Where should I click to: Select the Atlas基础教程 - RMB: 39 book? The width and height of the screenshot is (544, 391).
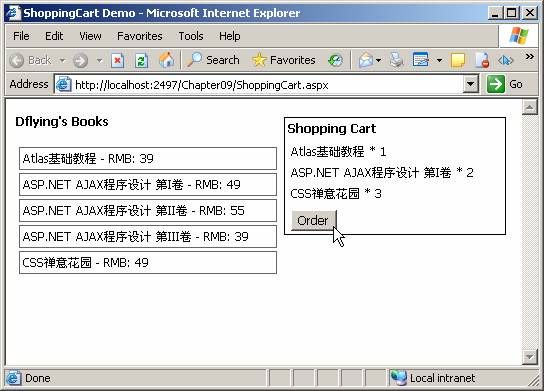(x=148, y=159)
